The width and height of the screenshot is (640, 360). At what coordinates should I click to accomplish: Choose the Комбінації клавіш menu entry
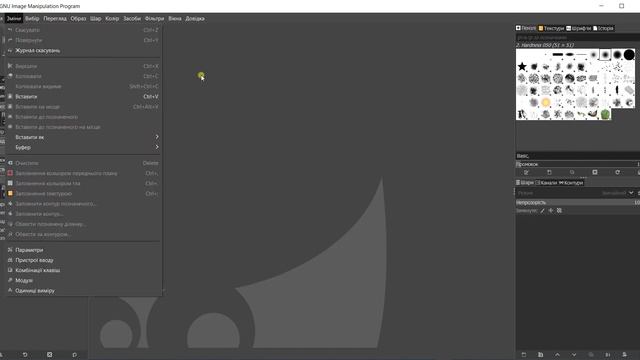coord(83,270)
